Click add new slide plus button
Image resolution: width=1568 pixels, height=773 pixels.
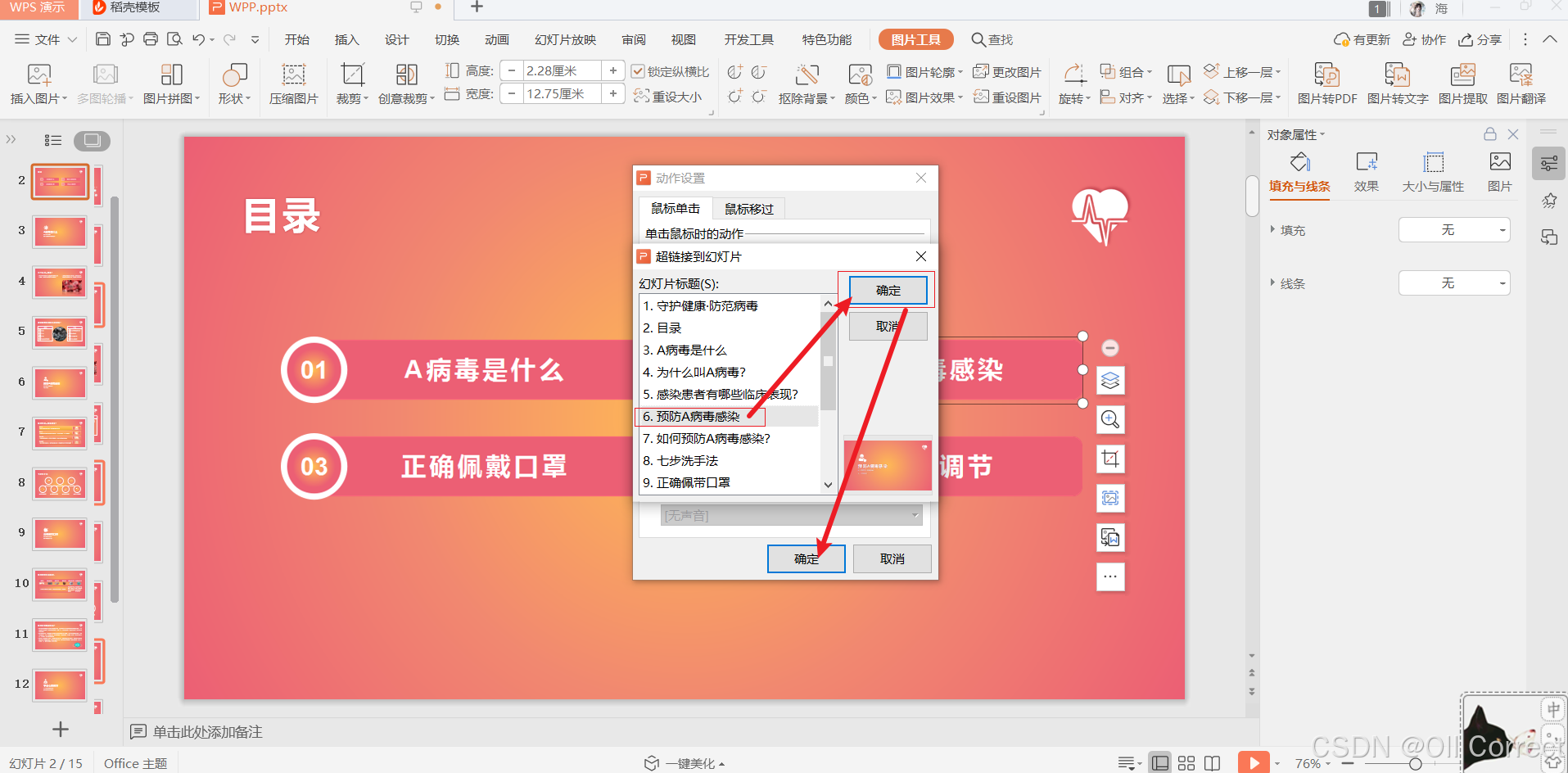pyautogui.click(x=61, y=729)
